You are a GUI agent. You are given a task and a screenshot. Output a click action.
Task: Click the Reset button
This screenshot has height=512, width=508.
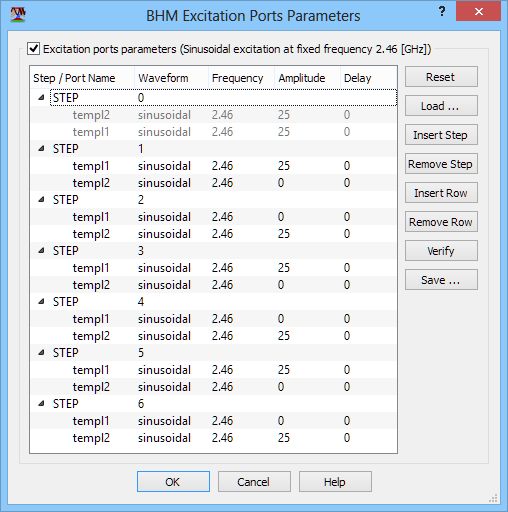tap(441, 77)
